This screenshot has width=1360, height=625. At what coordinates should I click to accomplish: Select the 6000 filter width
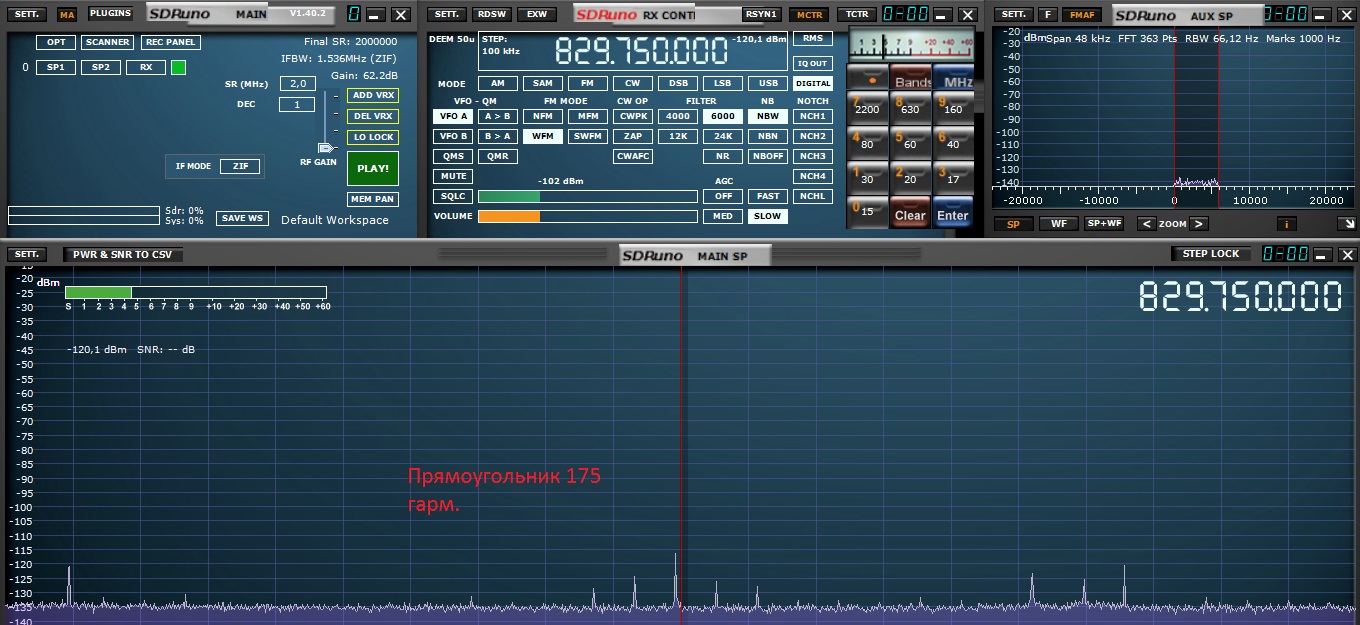[x=723, y=116]
